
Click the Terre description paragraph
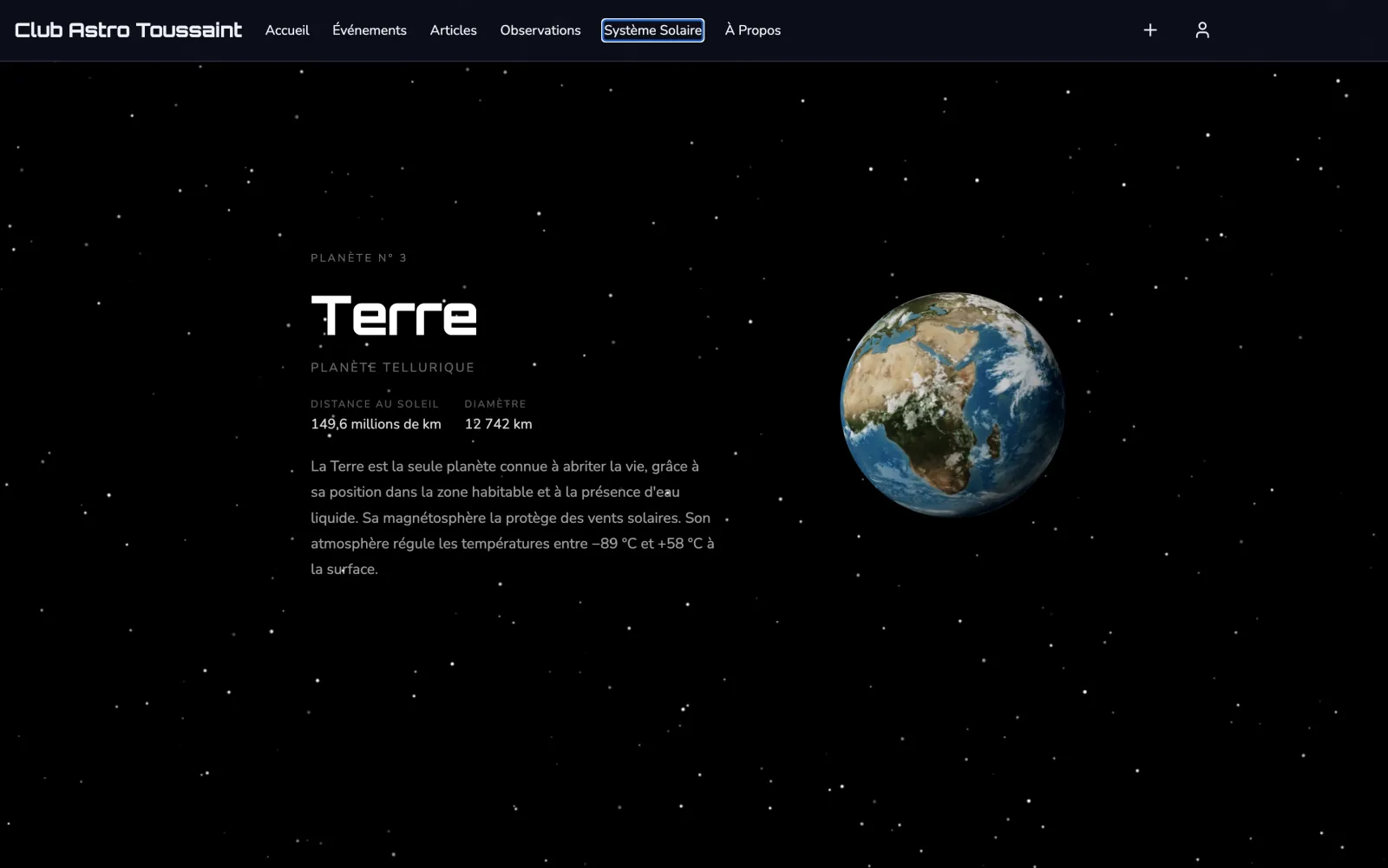[513, 518]
